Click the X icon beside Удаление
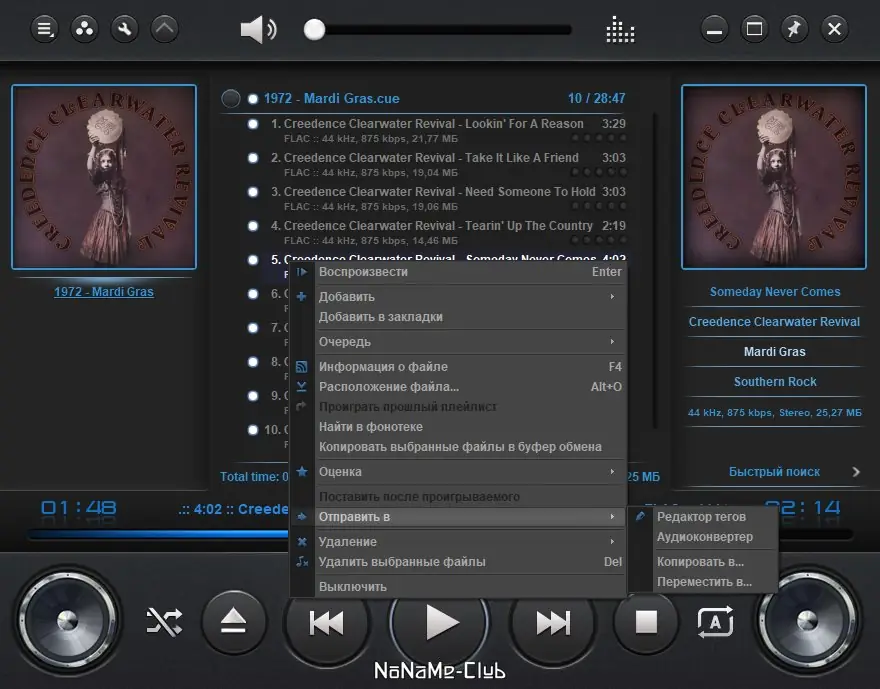The height and width of the screenshot is (689, 880). click(302, 542)
